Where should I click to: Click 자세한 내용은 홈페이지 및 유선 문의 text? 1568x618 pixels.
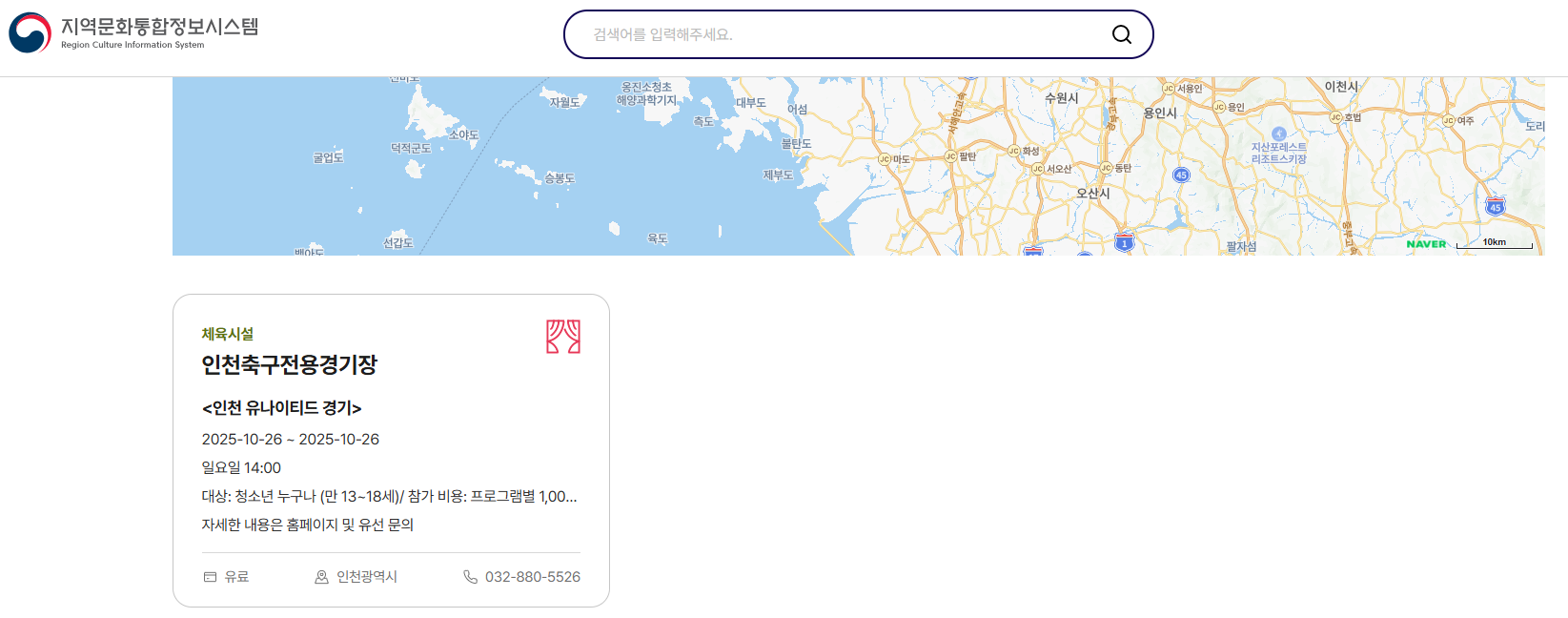tap(308, 525)
